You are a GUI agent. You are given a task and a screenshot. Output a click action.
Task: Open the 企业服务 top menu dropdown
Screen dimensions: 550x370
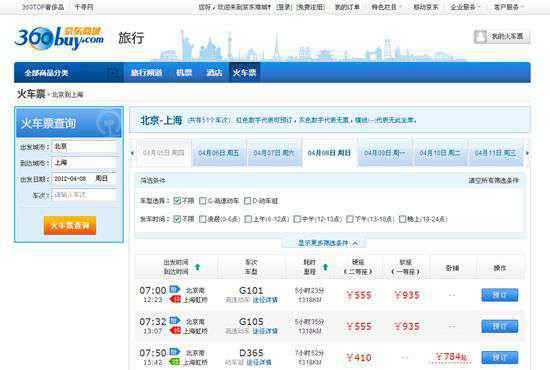(x=465, y=7)
